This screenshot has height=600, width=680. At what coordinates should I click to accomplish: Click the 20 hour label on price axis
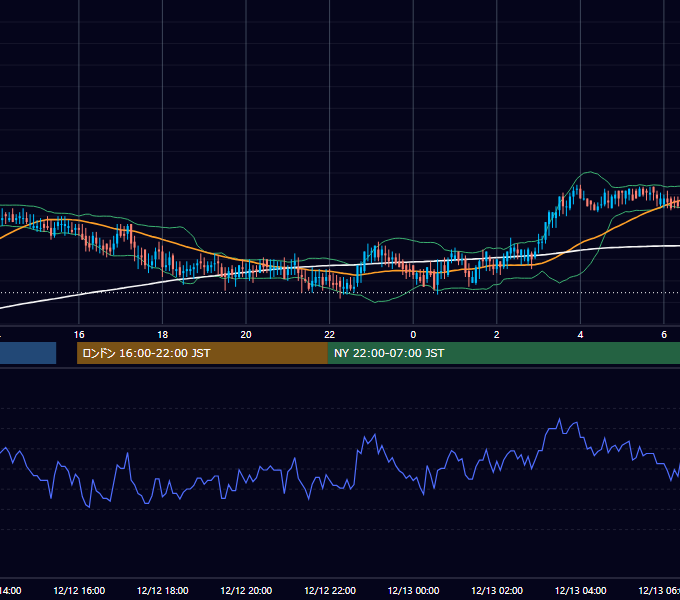[x=246, y=334]
